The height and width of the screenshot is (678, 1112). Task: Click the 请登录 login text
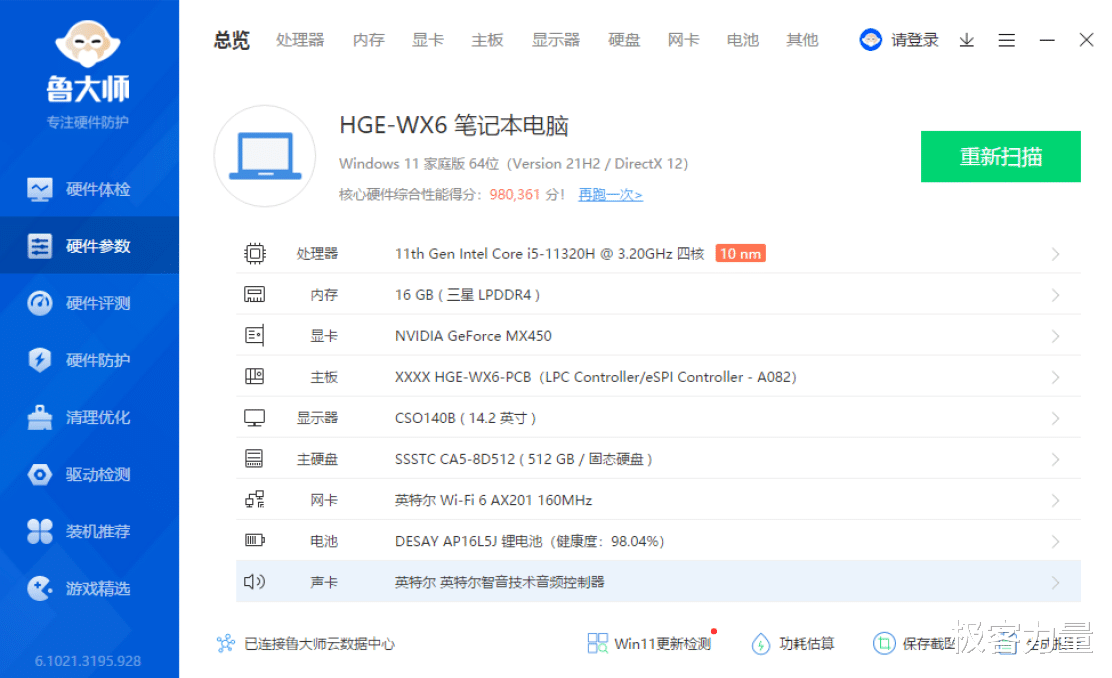click(x=915, y=40)
